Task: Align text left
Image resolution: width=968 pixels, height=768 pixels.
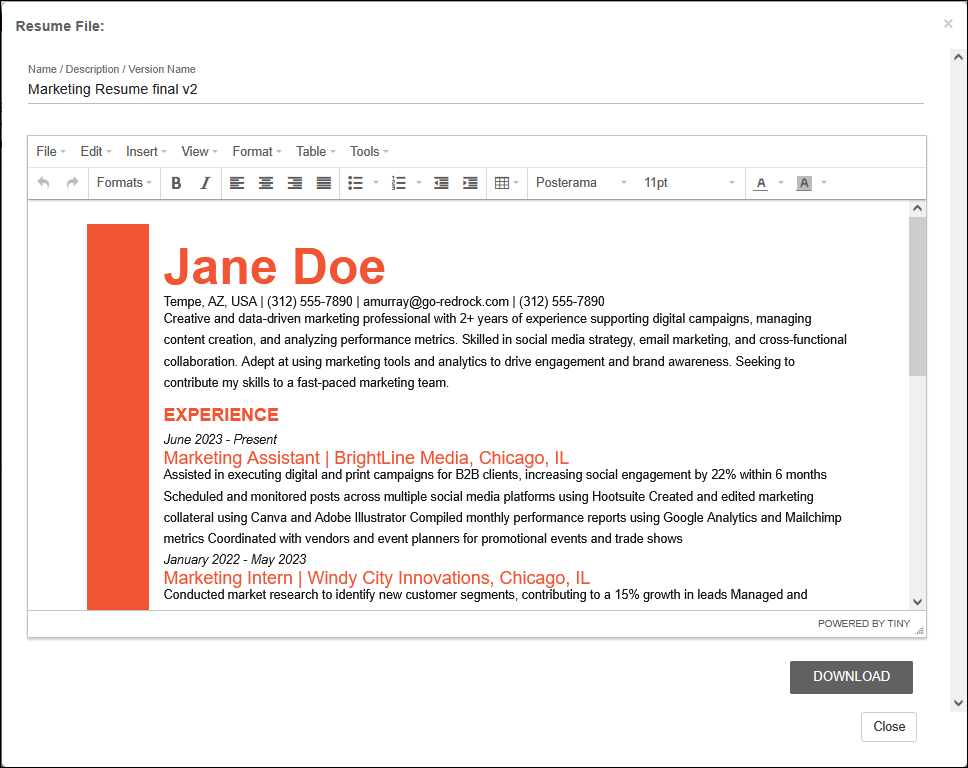Action: 237,183
